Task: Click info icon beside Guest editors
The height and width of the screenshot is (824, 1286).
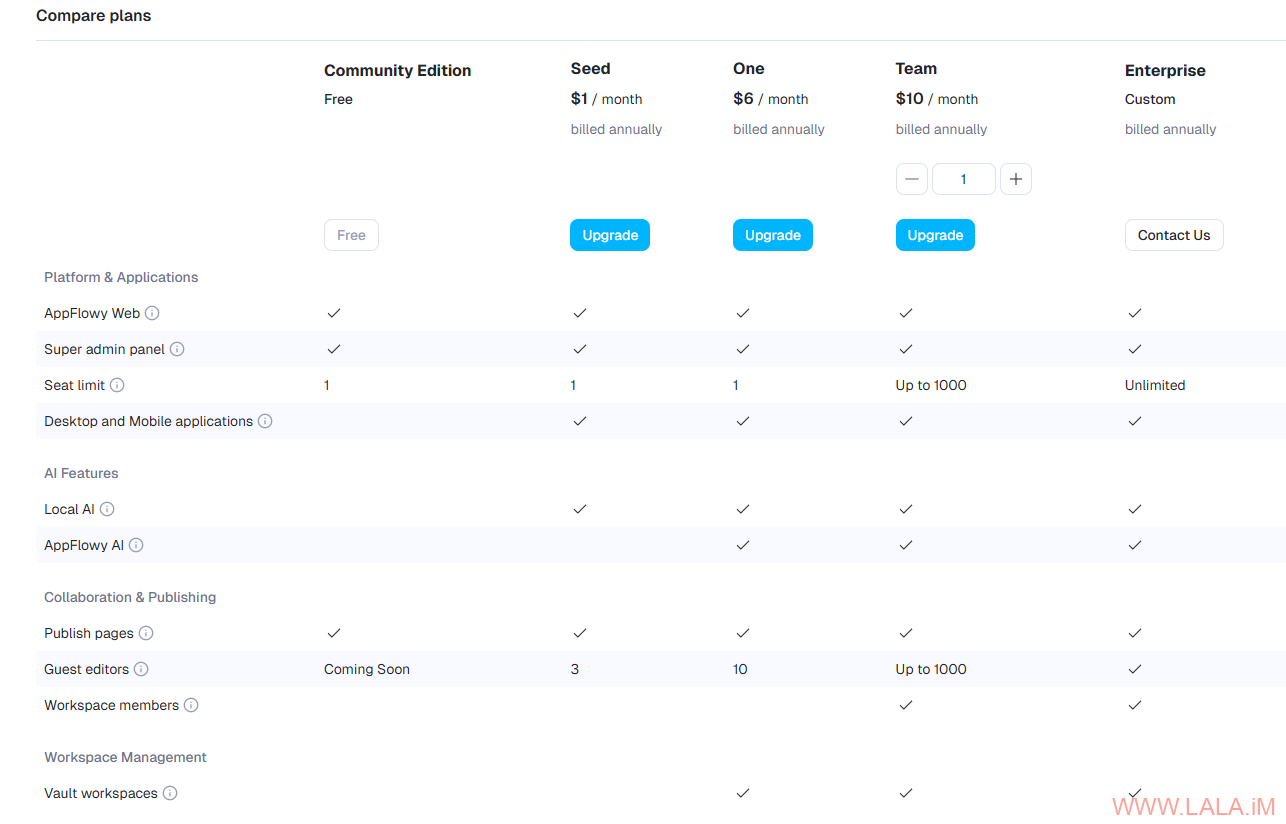Action: [x=141, y=669]
